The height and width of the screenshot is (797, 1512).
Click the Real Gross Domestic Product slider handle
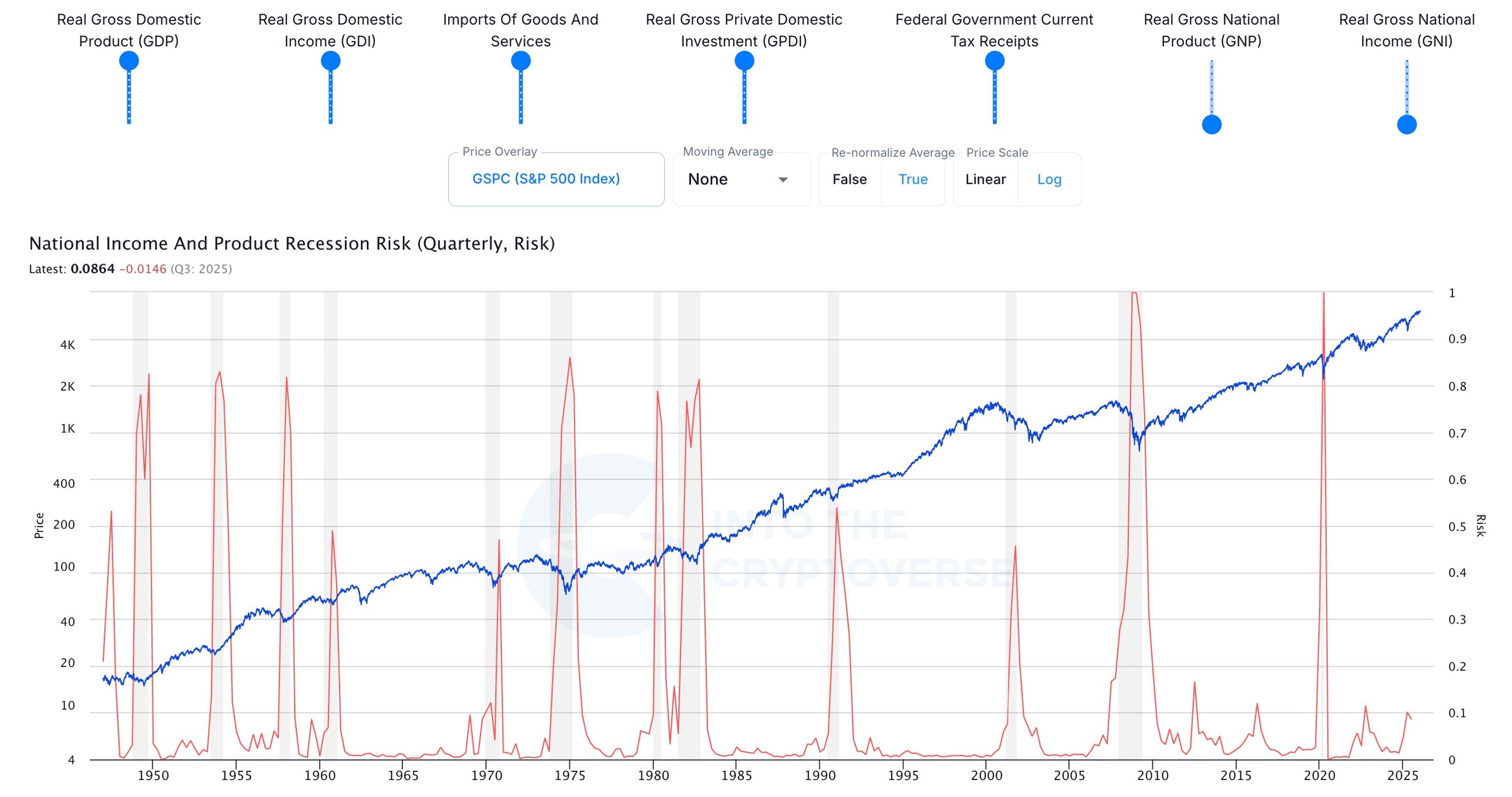128,61
